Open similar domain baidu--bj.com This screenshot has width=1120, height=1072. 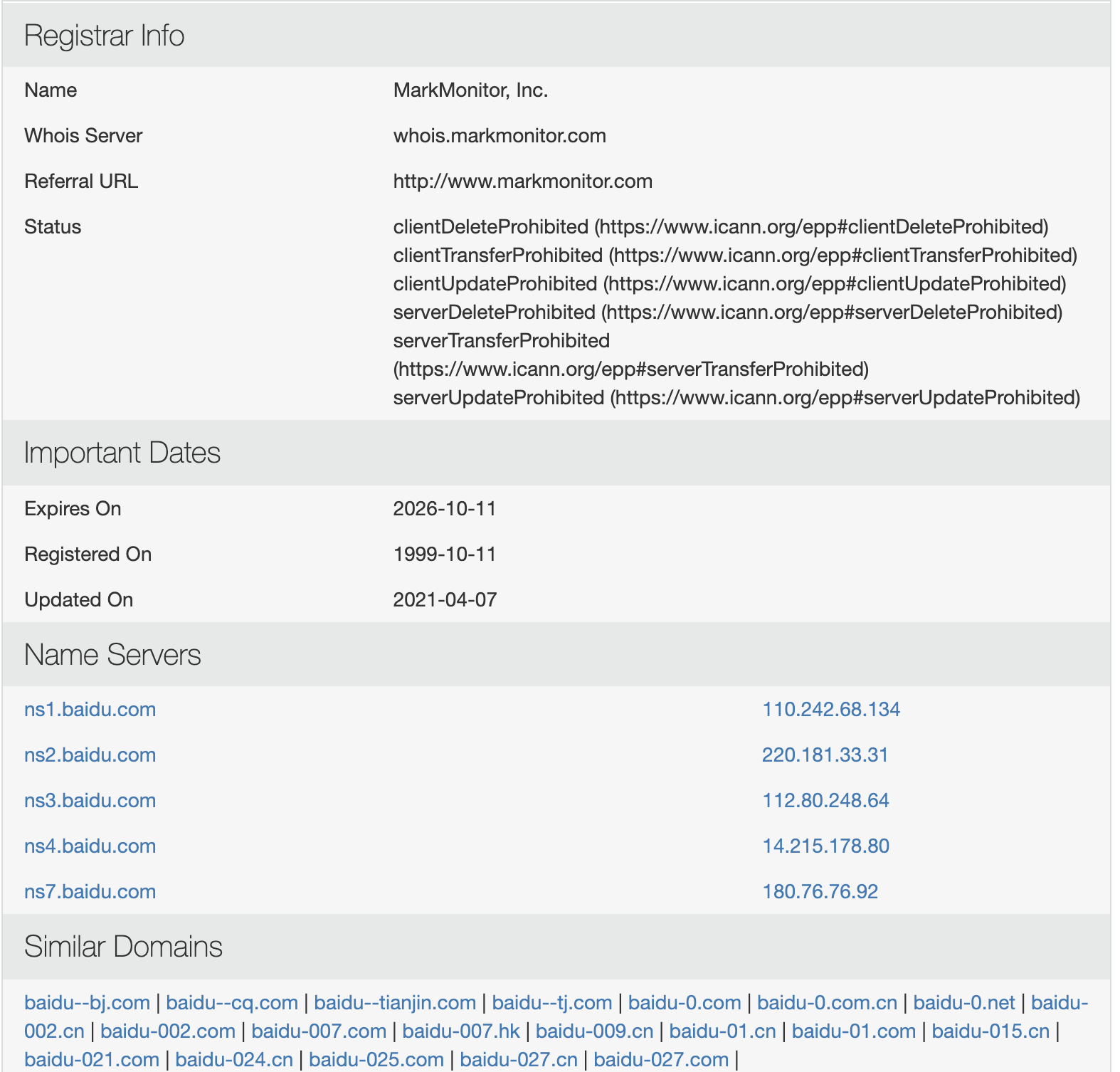[x=87, y=1003]
